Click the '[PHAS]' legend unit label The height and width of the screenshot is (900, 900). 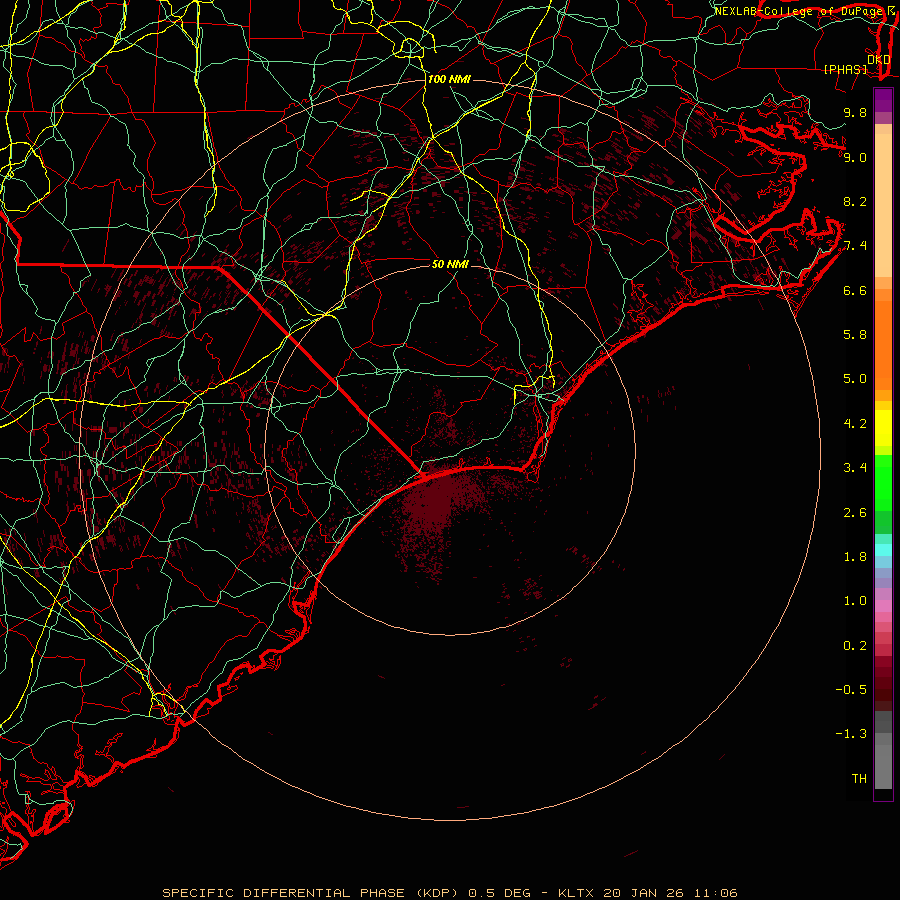coord(845,69)
